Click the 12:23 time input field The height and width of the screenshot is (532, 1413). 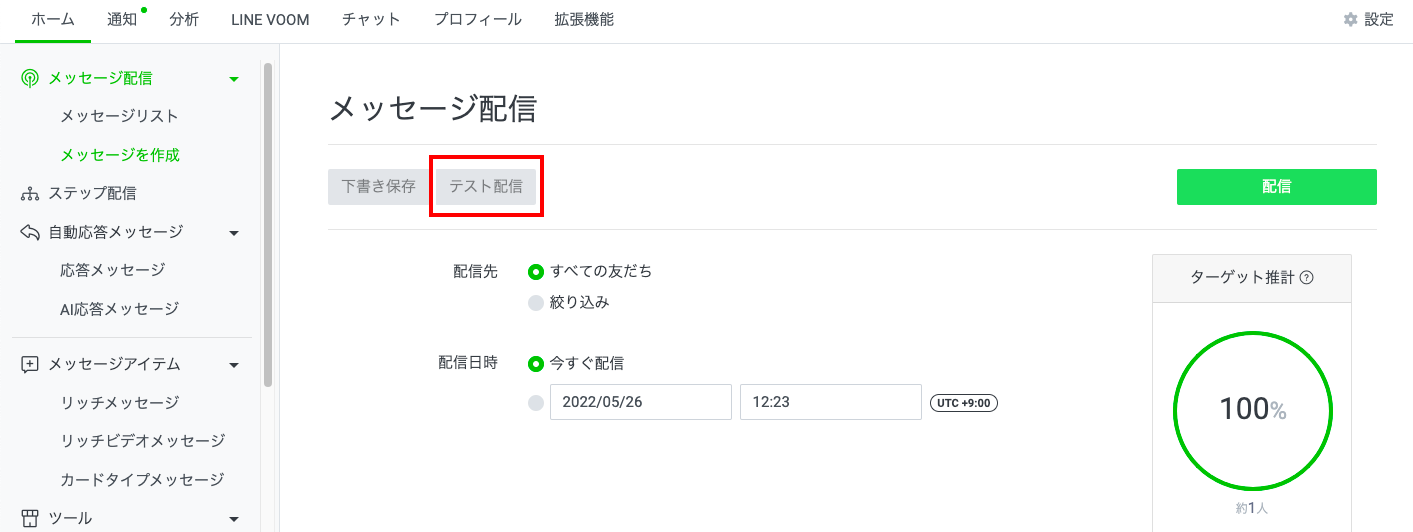[x=830, y=402]
